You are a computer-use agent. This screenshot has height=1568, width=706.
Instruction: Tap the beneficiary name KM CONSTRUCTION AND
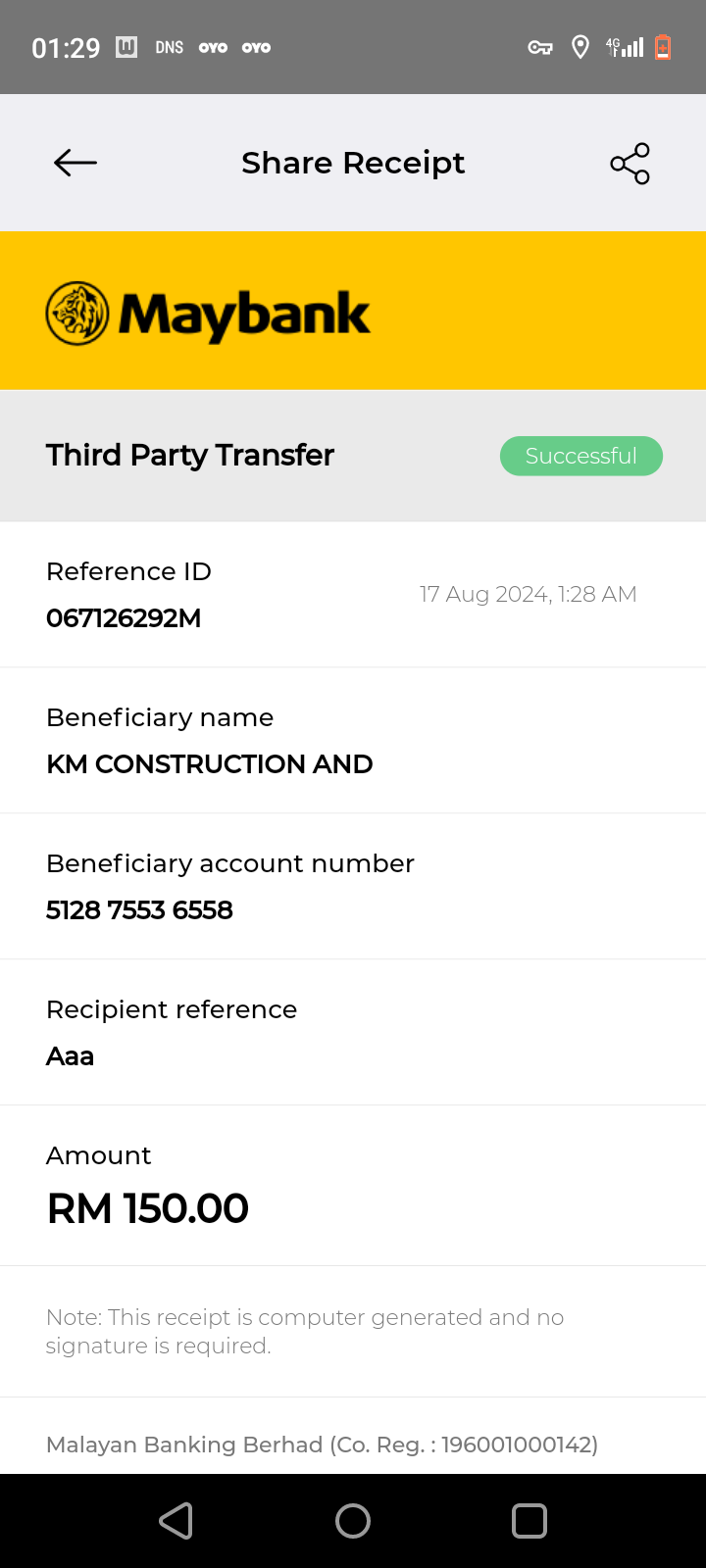[x=209, y=764]
